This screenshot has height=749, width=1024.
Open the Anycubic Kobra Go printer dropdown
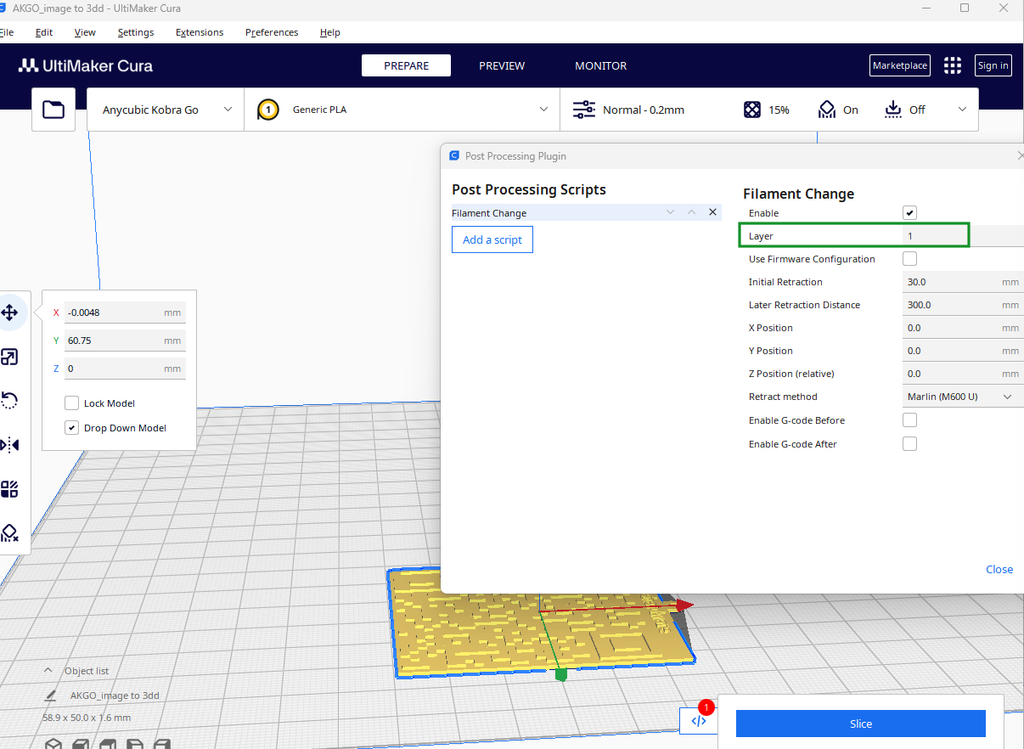point(166,110)
